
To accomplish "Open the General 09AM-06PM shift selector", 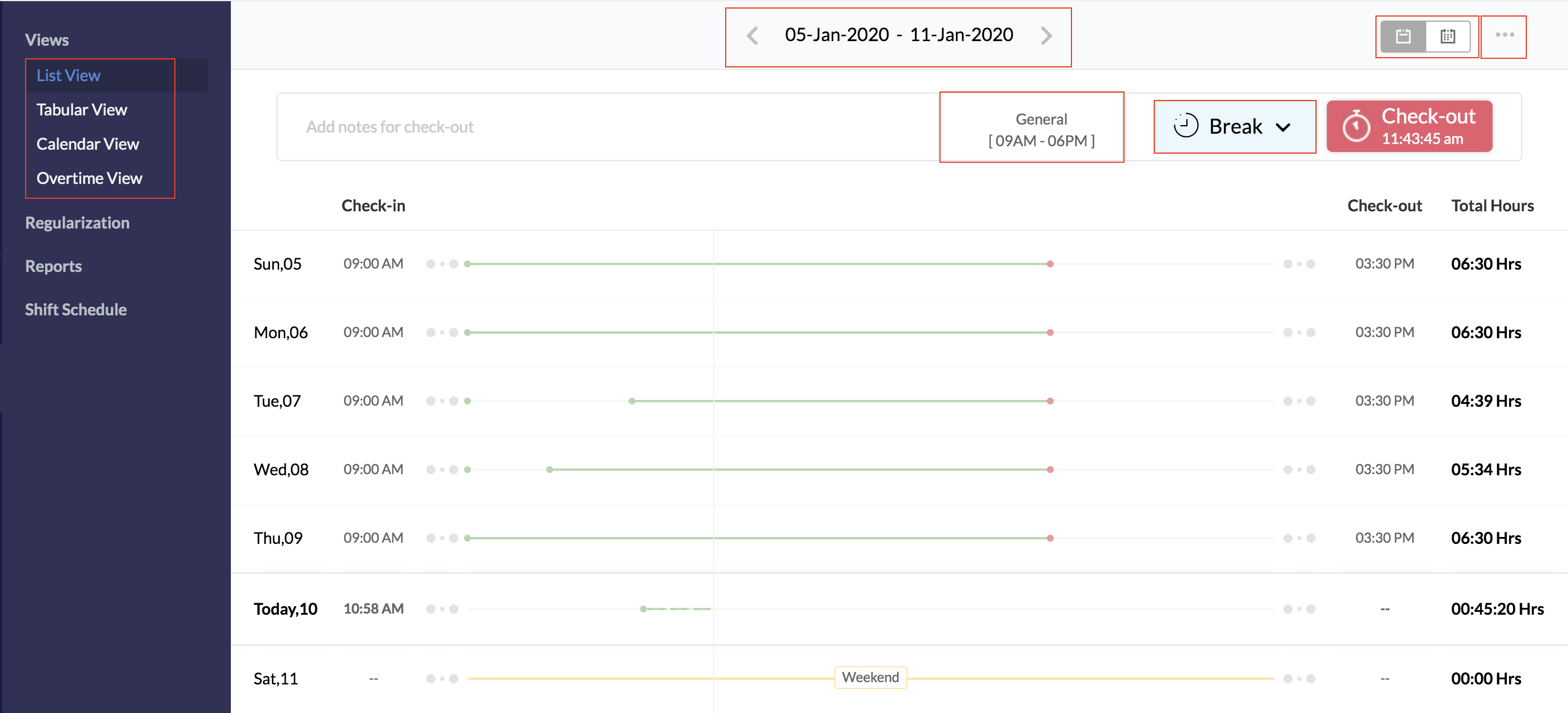I will click(1041, 130).
